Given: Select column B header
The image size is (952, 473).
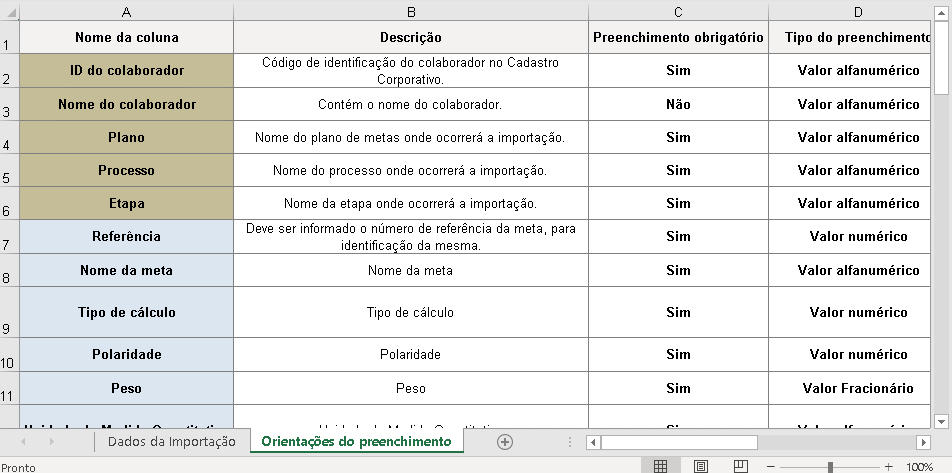Looking at the screenshot, I should click(x=411, y=12).
